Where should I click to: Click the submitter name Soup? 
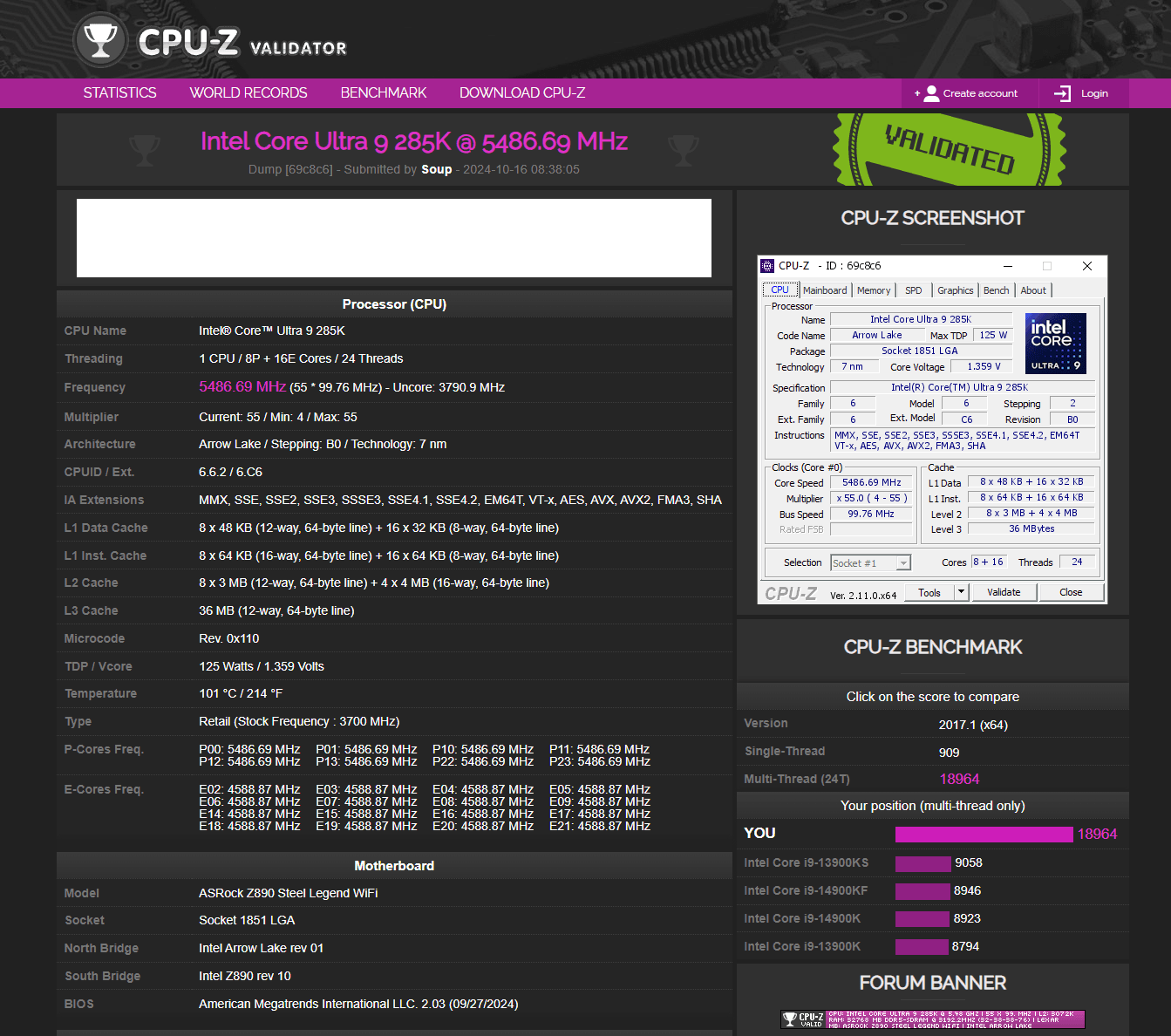437,169
